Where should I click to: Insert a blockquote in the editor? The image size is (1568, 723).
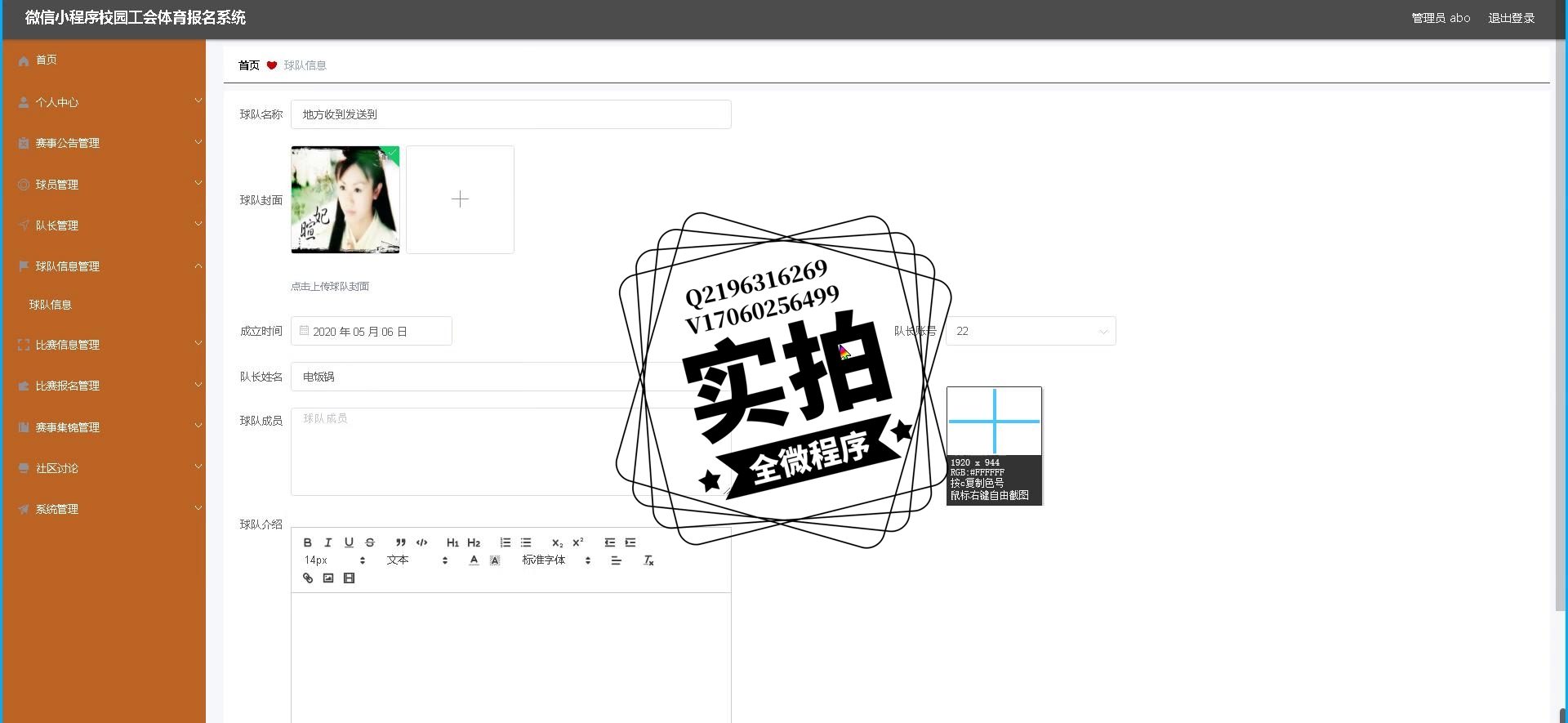pos(401,542)
